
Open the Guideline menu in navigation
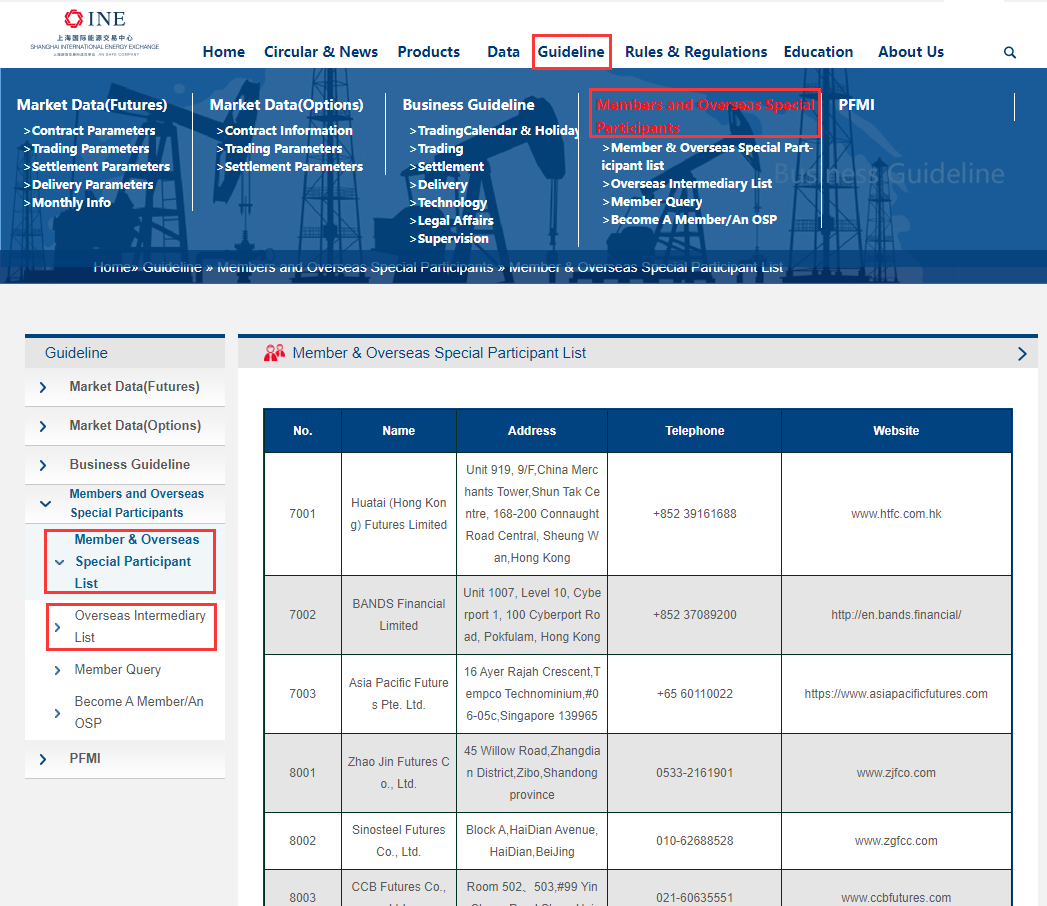570,52
